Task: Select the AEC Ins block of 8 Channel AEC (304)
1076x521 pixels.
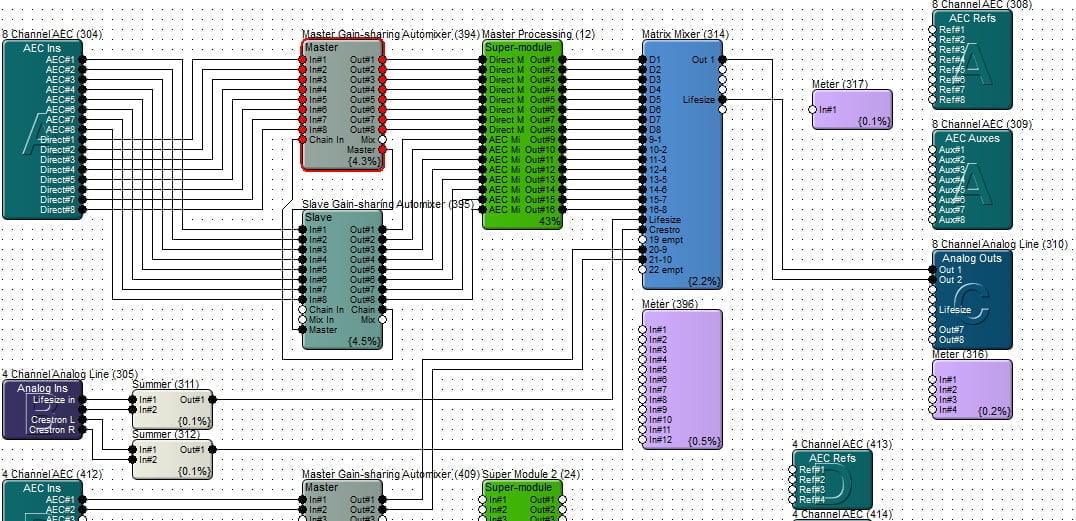Action: [x=43, y=129]
